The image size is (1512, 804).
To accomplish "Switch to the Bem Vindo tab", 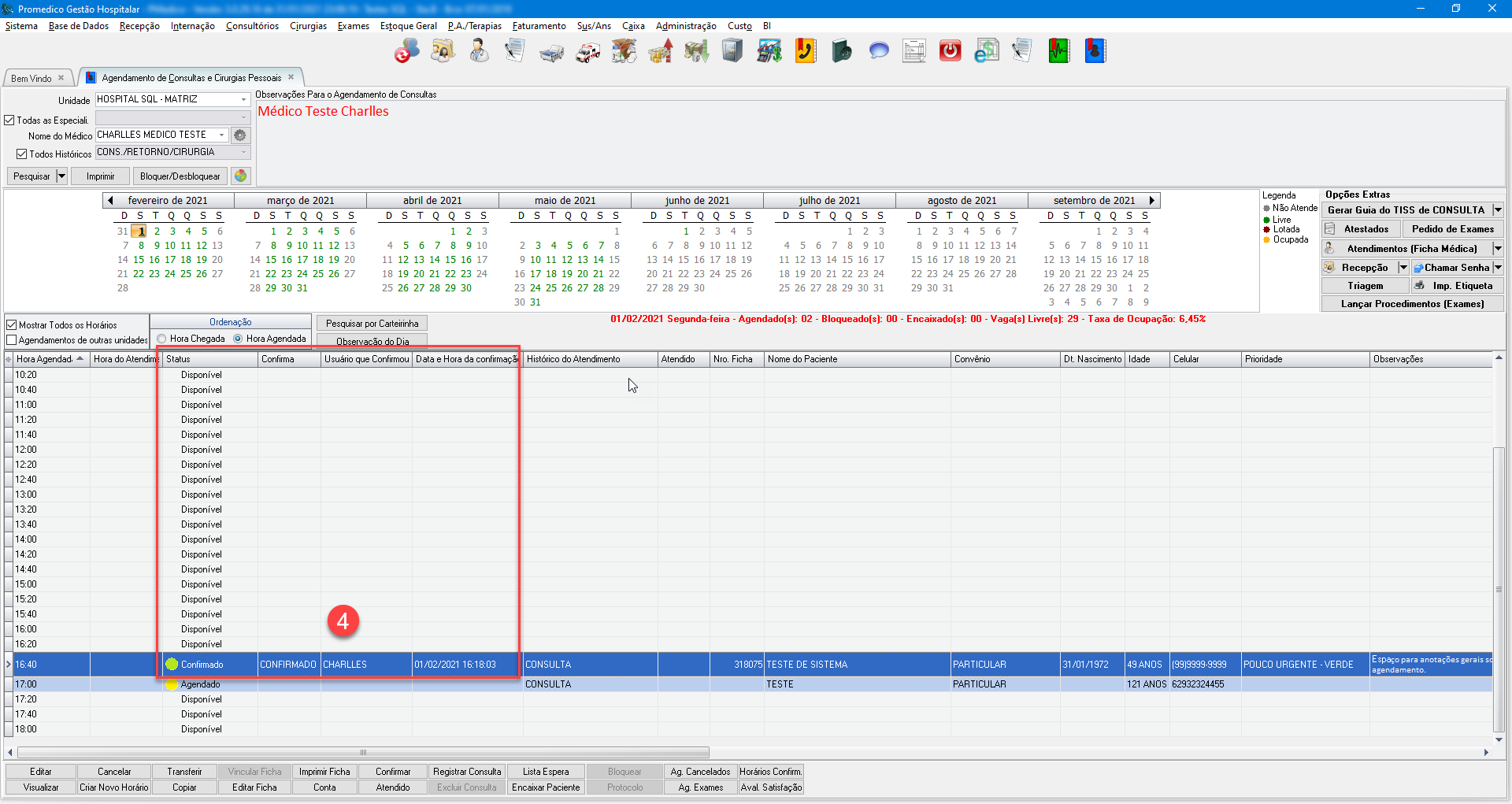I will [x=31, y=78].
